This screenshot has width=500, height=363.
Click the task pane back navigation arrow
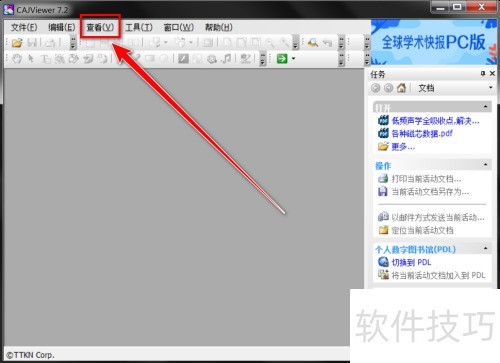(x=376, y=88)
